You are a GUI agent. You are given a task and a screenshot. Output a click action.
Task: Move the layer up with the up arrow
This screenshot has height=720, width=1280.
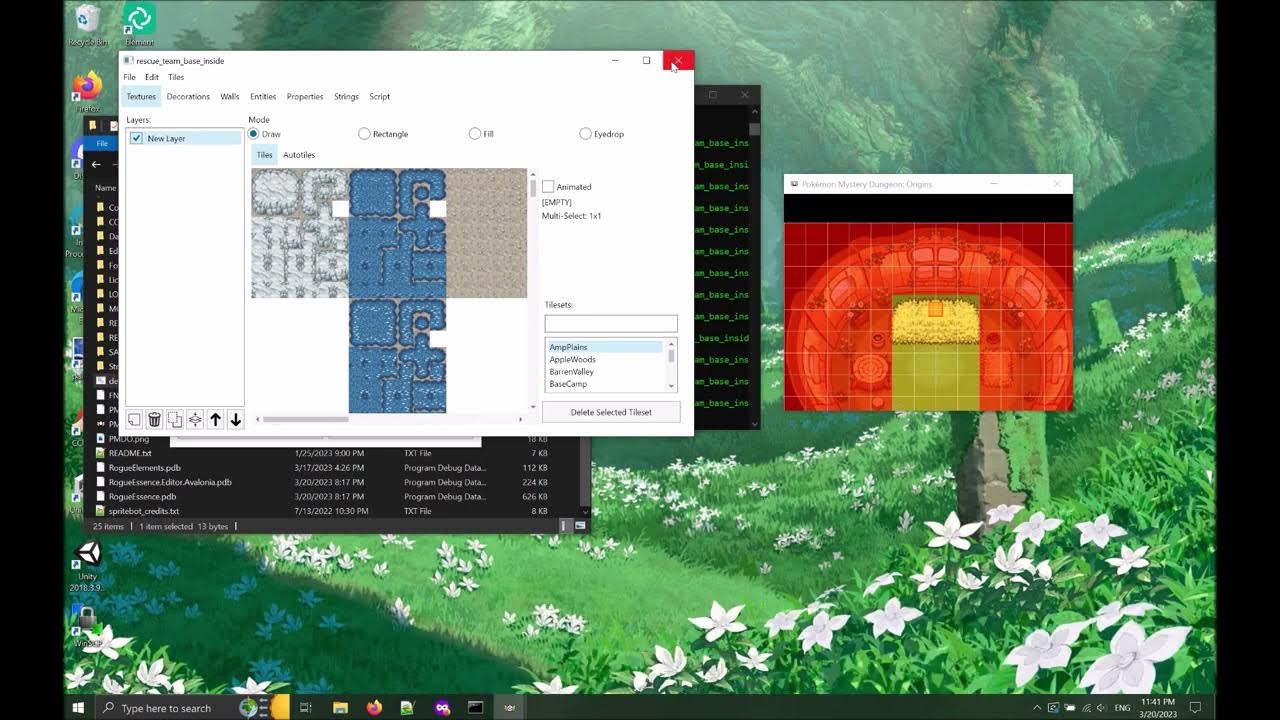[215, 420]
